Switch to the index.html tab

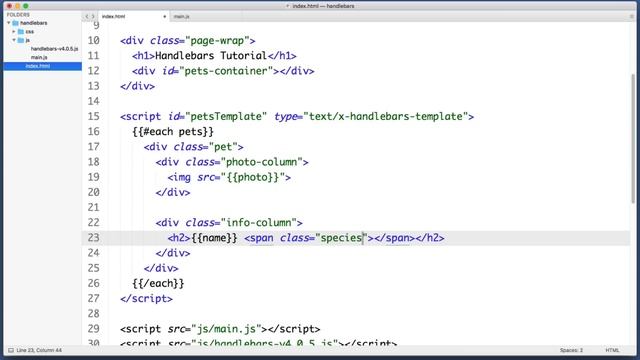click(x=113, y=16)
